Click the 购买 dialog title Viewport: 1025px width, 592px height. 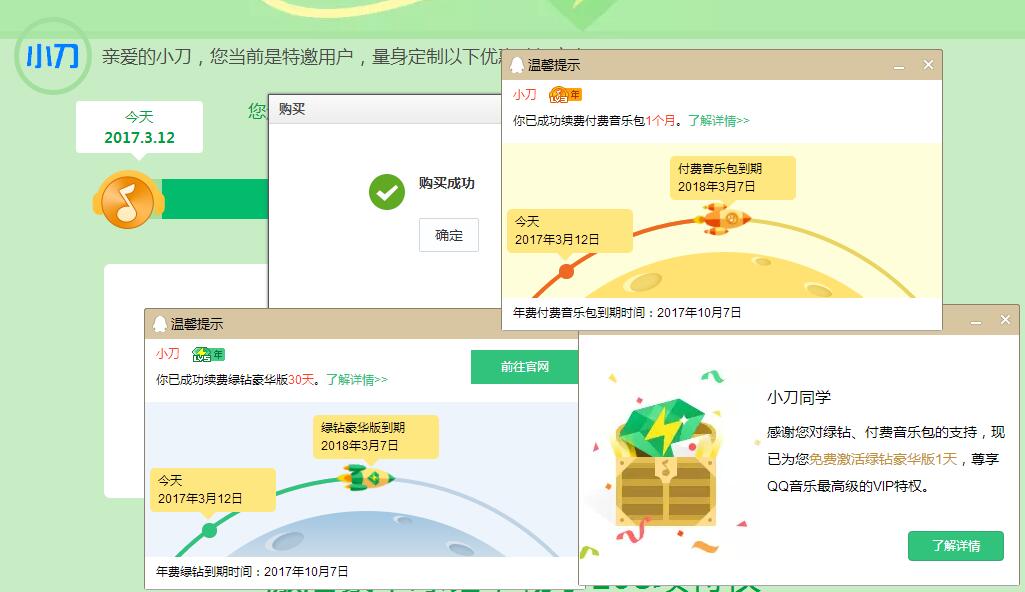(x=292, y=109)
